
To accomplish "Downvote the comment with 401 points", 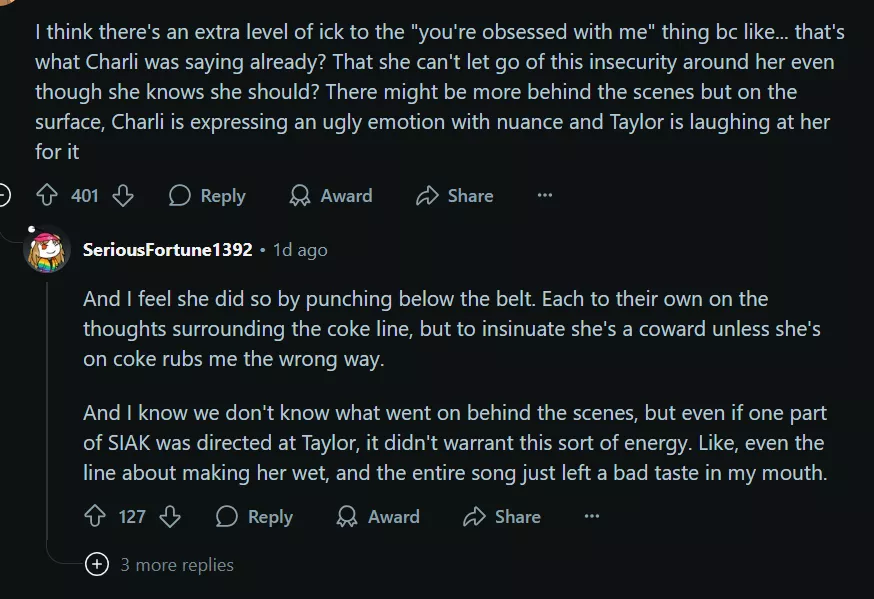I will click(x=123, y=196).
